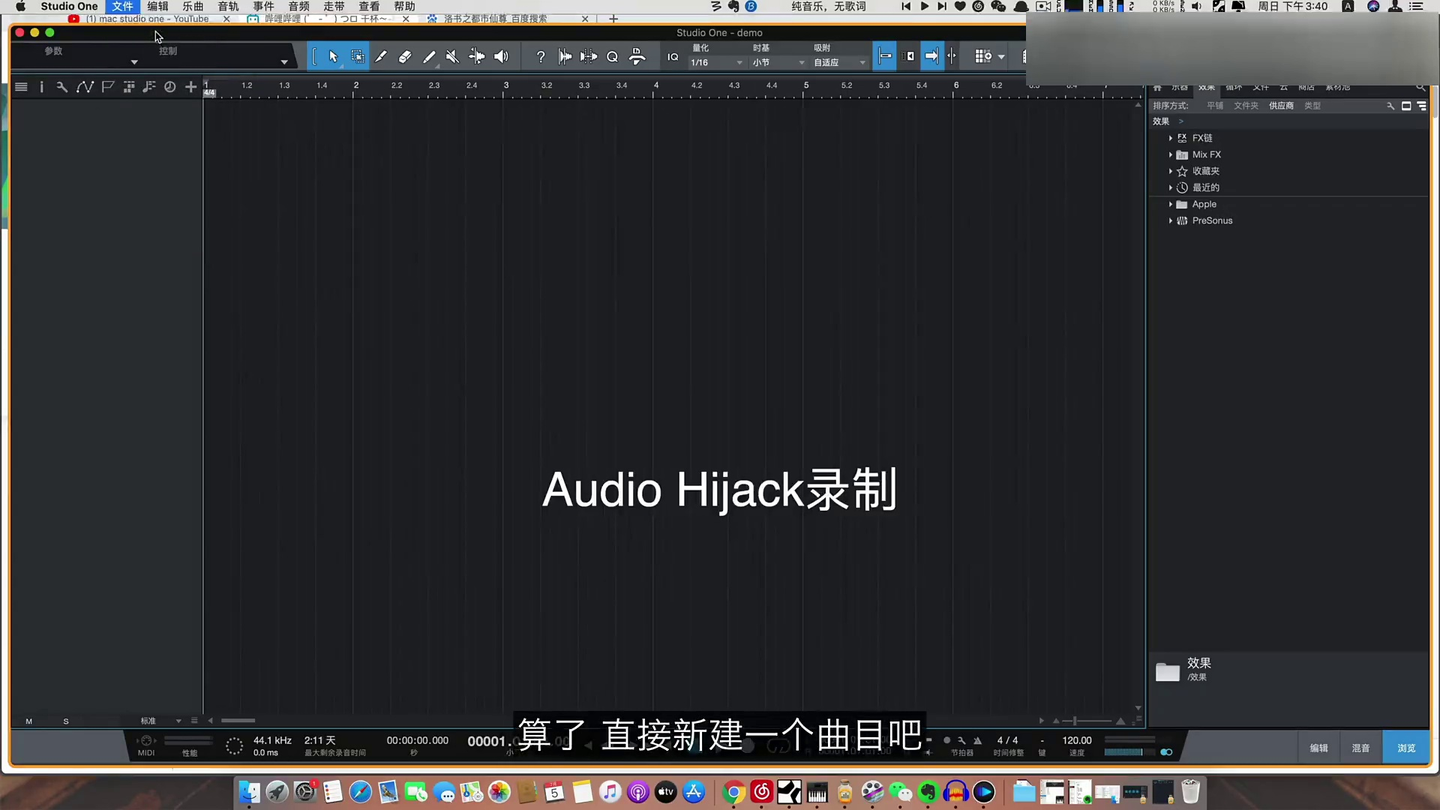Expand the Mix FX folder
Image resolution: width=1440 pixels, height=810 pixels.
pos(1170,155)
